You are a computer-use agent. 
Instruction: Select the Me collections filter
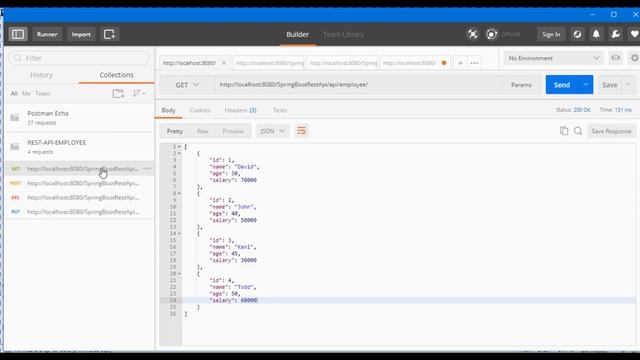(x=26, y=93)
